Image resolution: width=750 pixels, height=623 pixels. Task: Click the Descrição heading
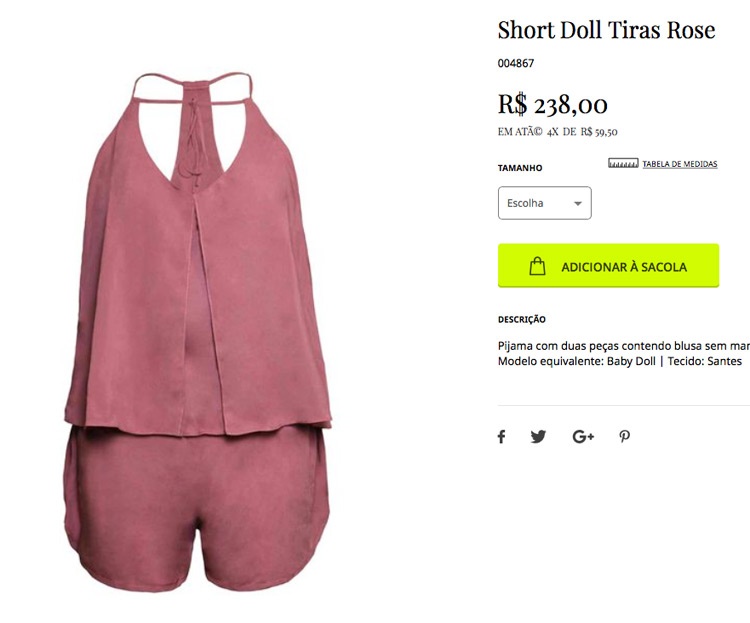(521, 320)
